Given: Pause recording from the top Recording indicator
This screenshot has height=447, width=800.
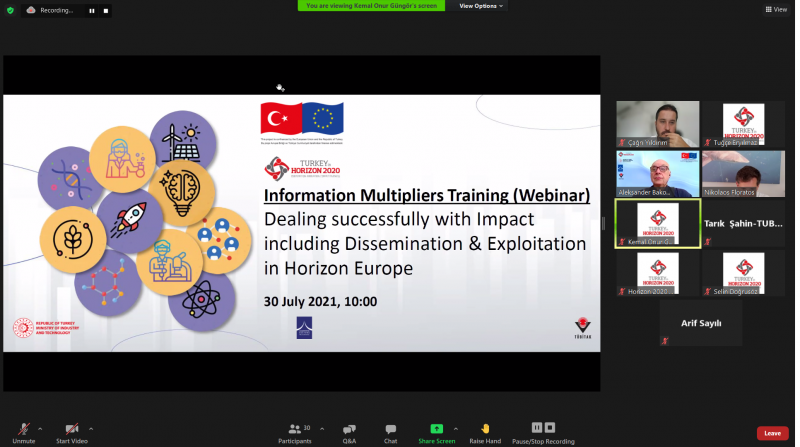Looking at the screenshot, I should pyautogui.click(x=92, y=11).
